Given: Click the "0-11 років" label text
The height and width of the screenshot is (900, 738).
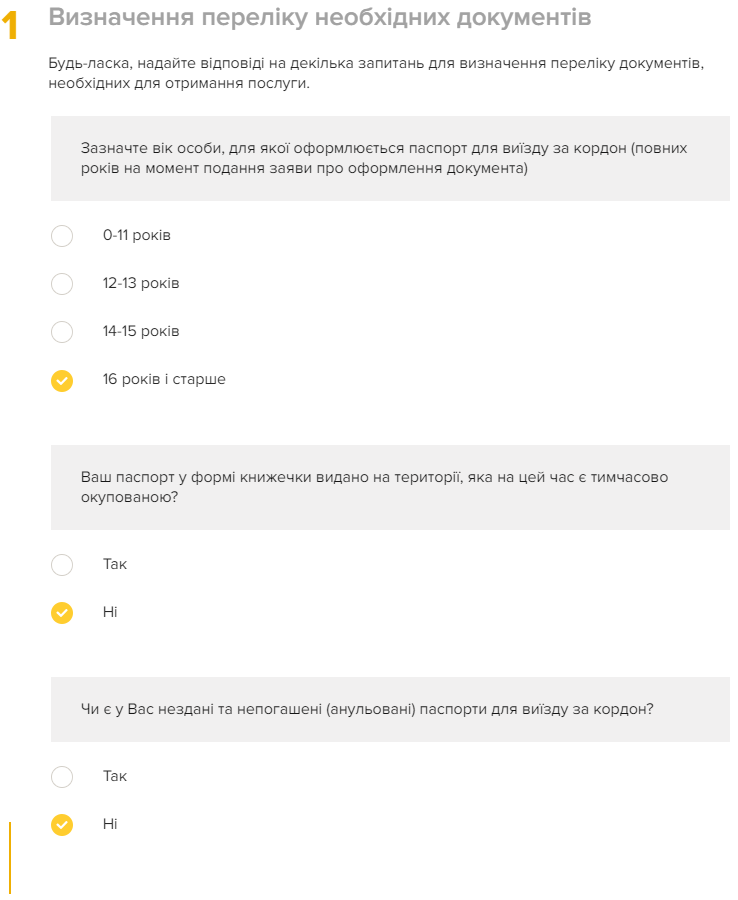Looking at the screenshot, I should click(x=137, y=236).
